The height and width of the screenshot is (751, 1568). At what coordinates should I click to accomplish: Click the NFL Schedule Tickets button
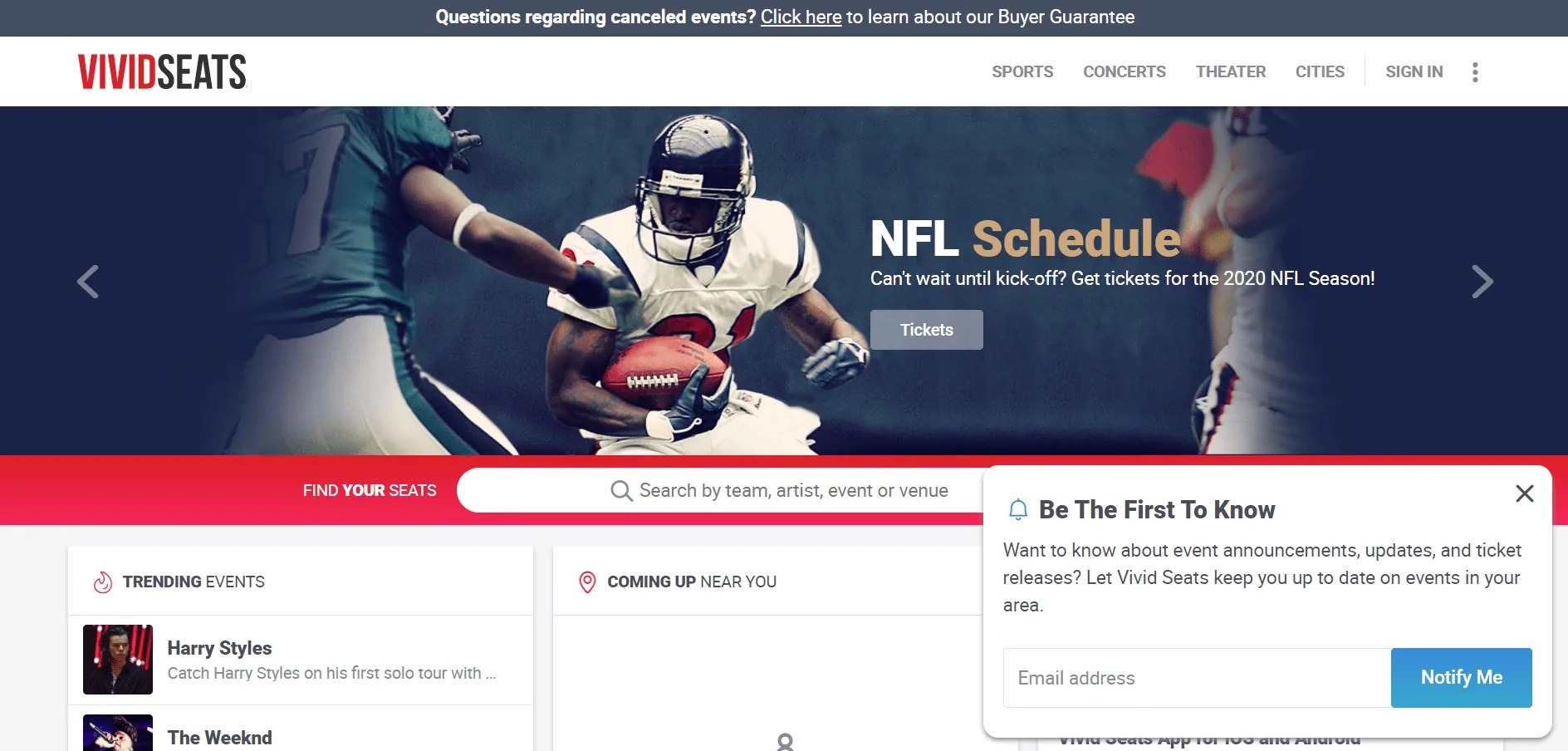(x=927, y=330)
